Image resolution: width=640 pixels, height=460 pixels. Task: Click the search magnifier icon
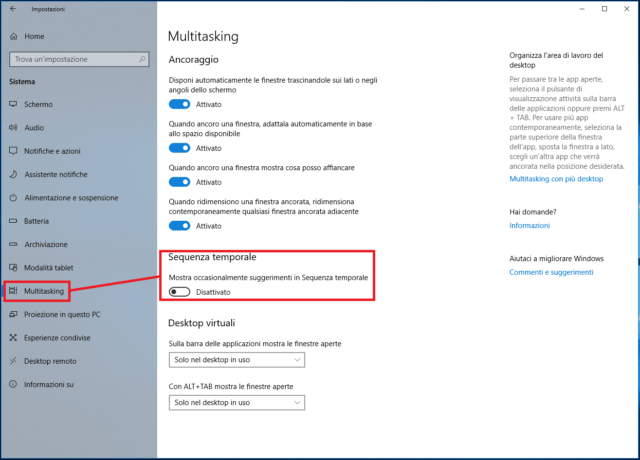pyautogui.click(x=144, y=60)
